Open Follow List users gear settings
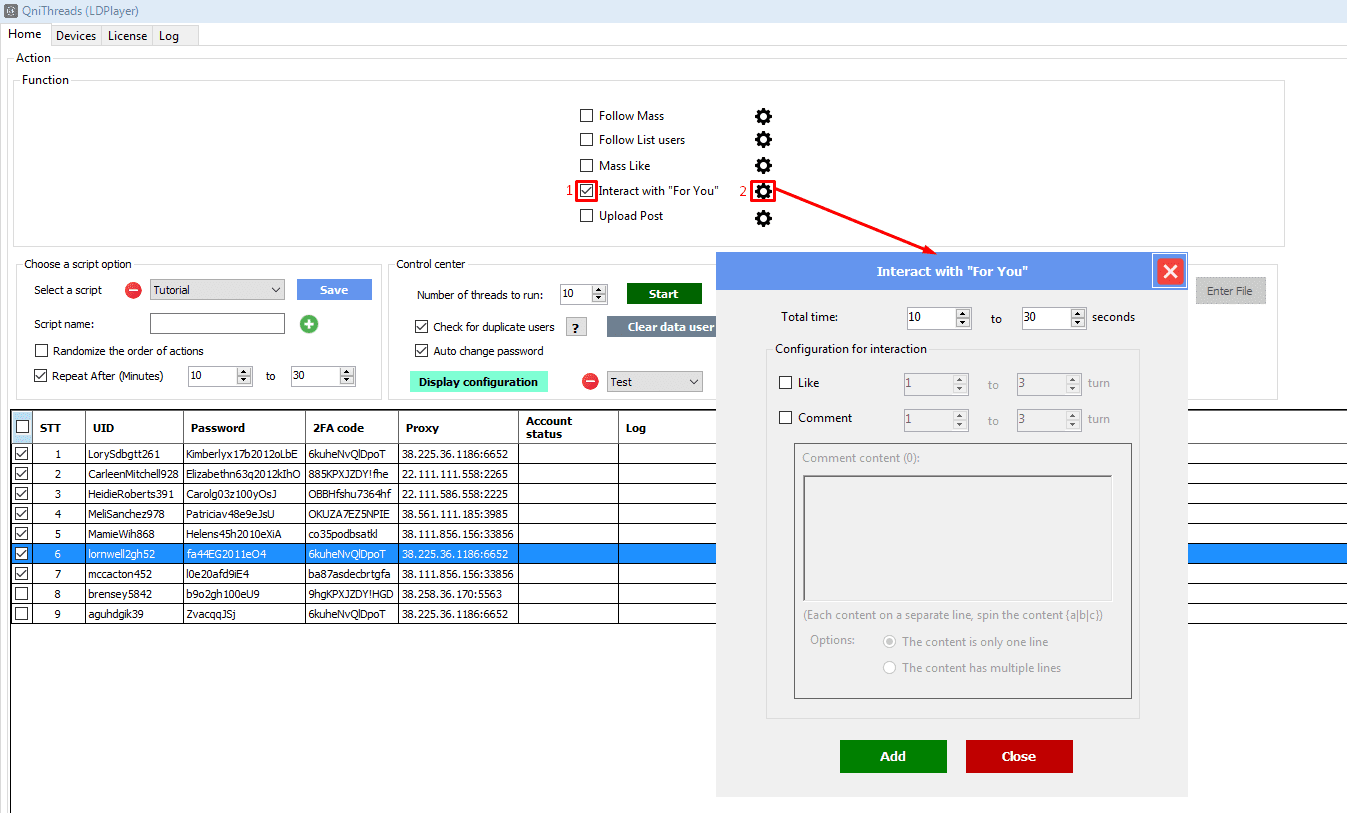Screen dimensions: 1347x813 point(763,140)
